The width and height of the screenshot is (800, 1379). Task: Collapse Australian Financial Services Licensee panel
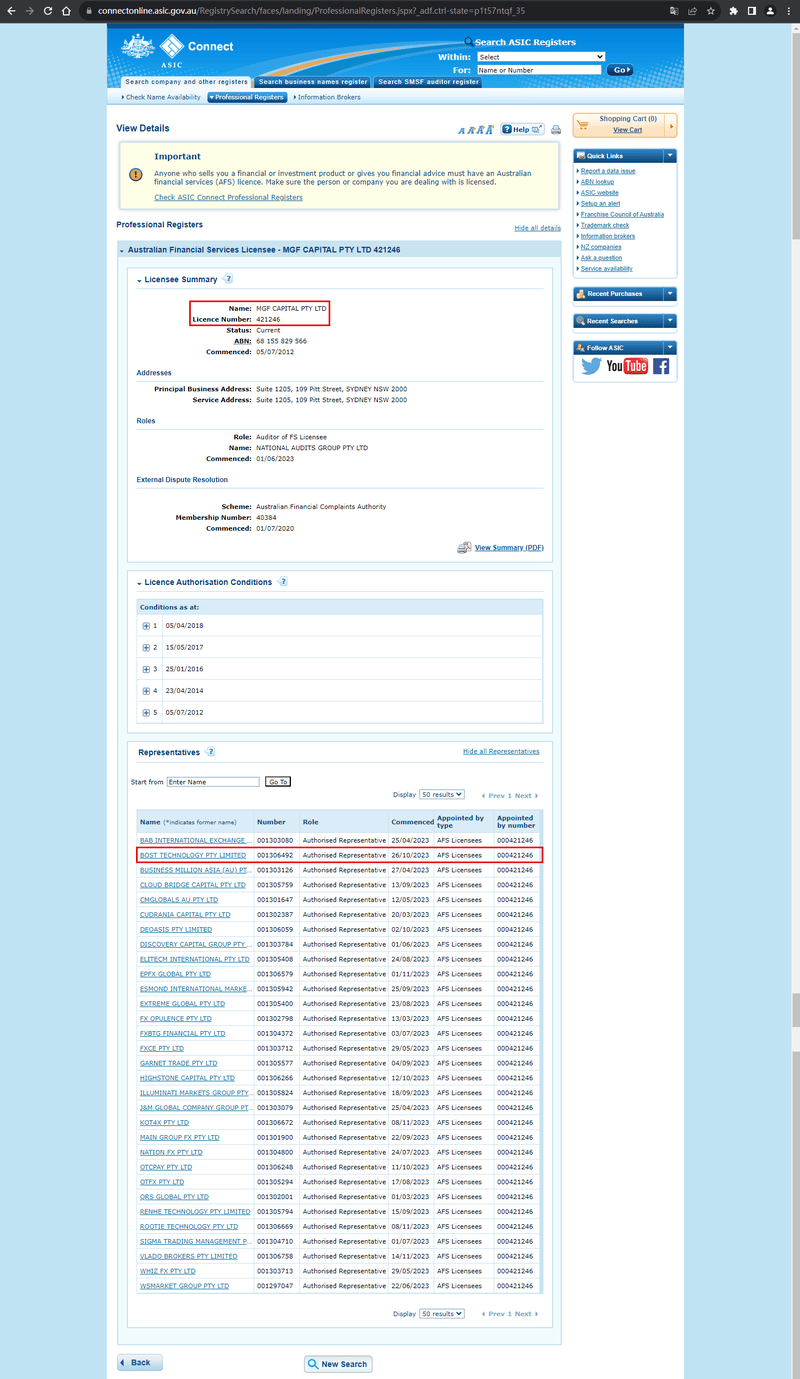pyautogui.click(x=122, y=249)
